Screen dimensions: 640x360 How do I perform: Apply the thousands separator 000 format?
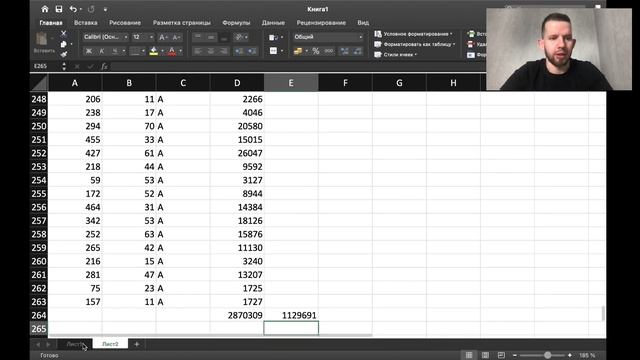(329, 51)
